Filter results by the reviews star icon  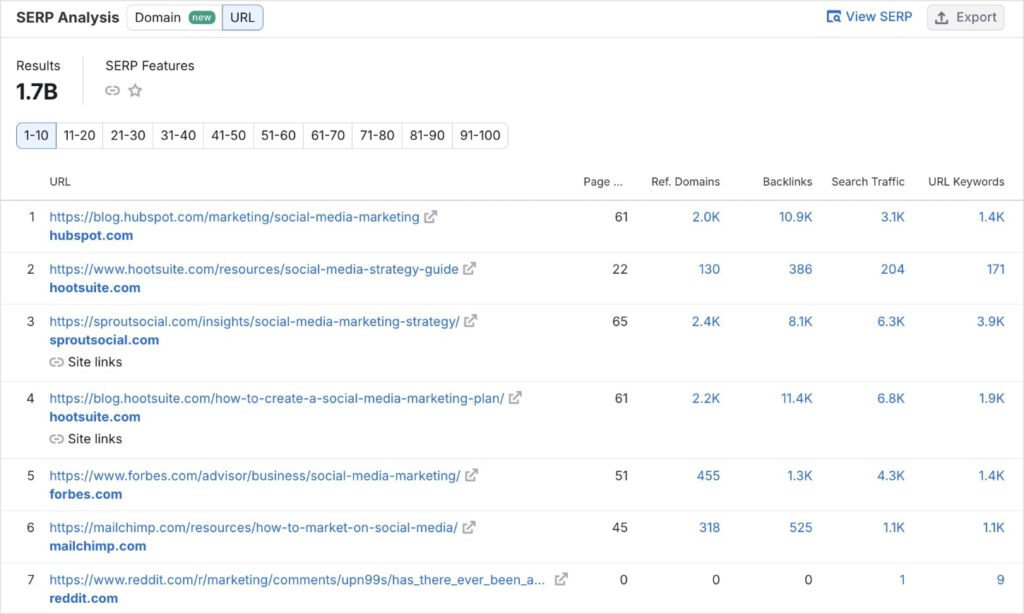coord(136,90)
